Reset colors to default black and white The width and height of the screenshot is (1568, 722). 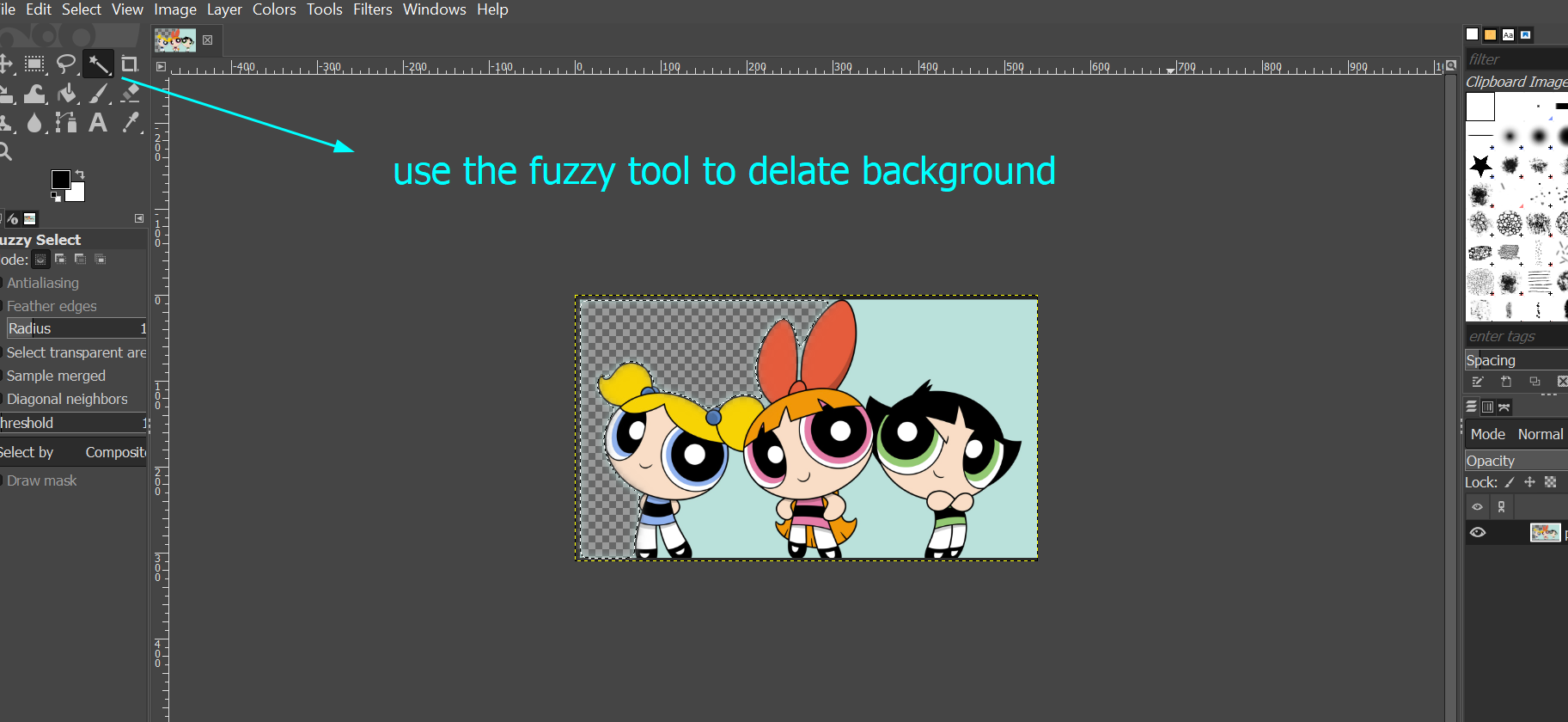coord(56,196)
